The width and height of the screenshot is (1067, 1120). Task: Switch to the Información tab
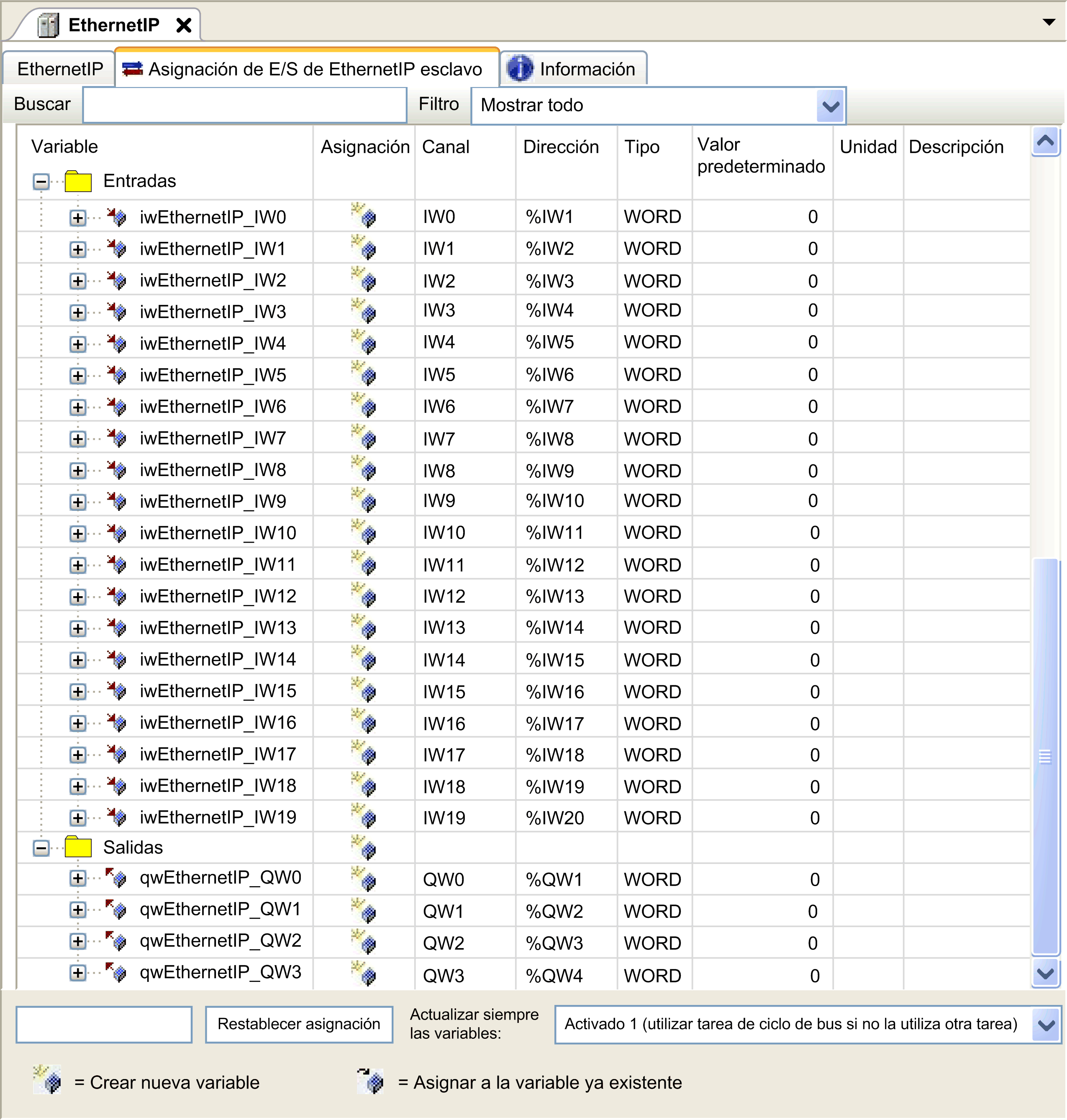(x=575, y=69)
